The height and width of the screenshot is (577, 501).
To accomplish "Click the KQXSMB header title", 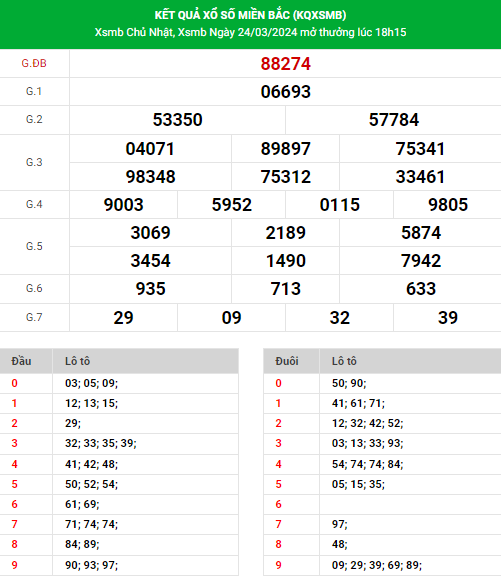I will 250,15.
